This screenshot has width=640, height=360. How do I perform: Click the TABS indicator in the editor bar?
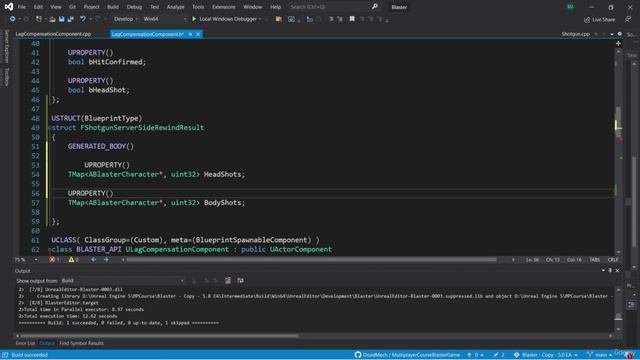pyautogui.click(x=594, y=260)
